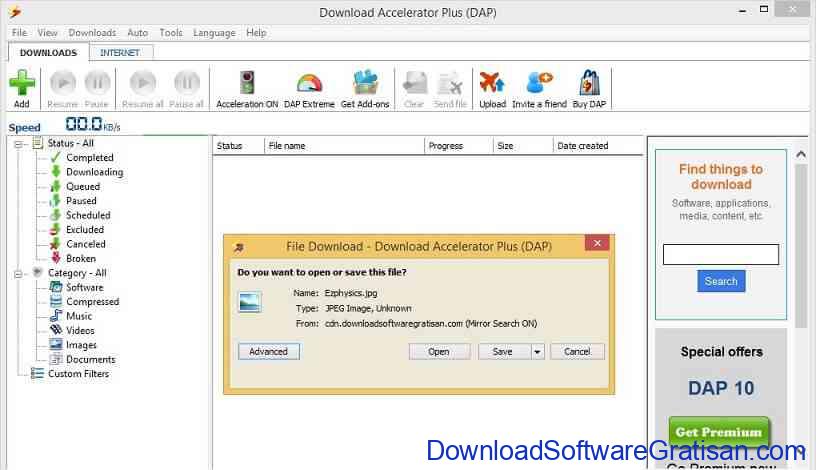Open the Save button dropdown arrow
Screen dimensions: 816x470
pyautogui.click(x=538, y=352)
